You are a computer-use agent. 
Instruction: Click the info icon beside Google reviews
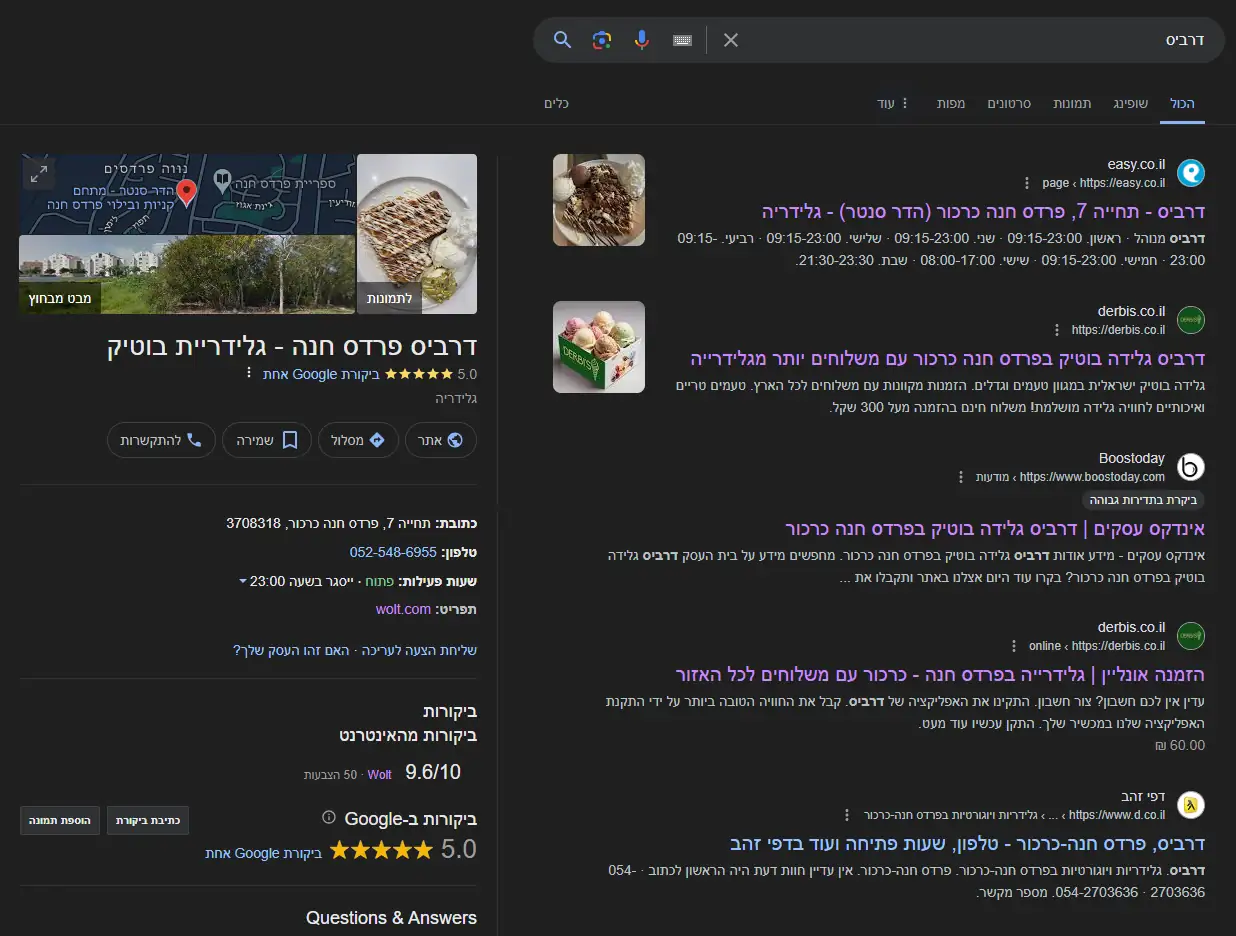pos(328,818)
